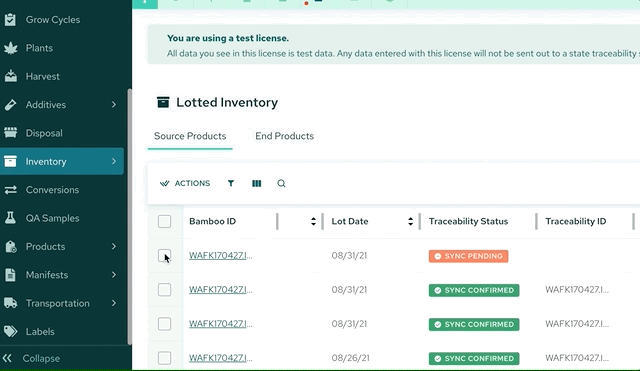Open Grow Cycles clipboard icon
The width and height of the screenshot is (640, 371).
10,20
